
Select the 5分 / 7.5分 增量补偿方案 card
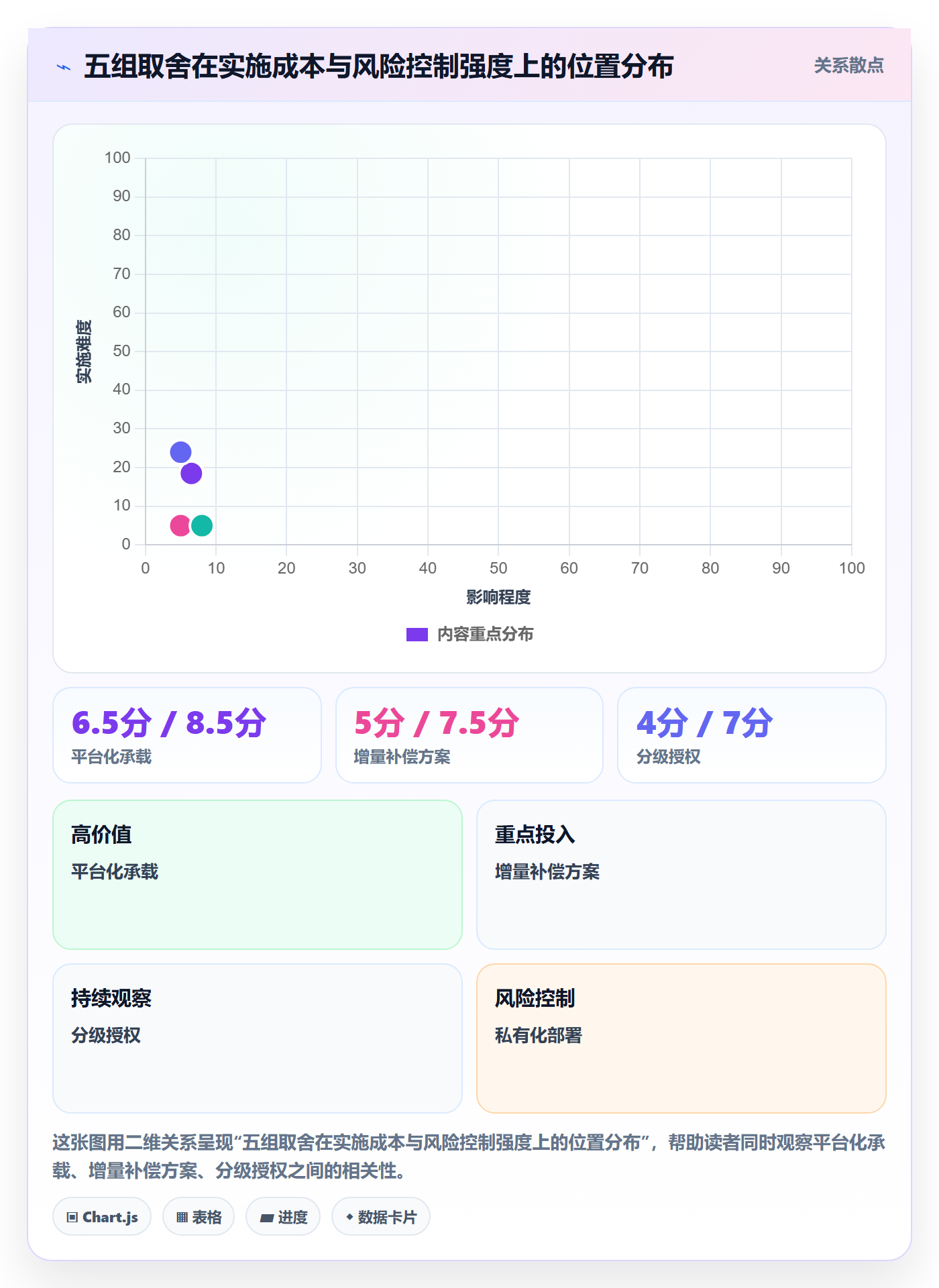point(469,735)
